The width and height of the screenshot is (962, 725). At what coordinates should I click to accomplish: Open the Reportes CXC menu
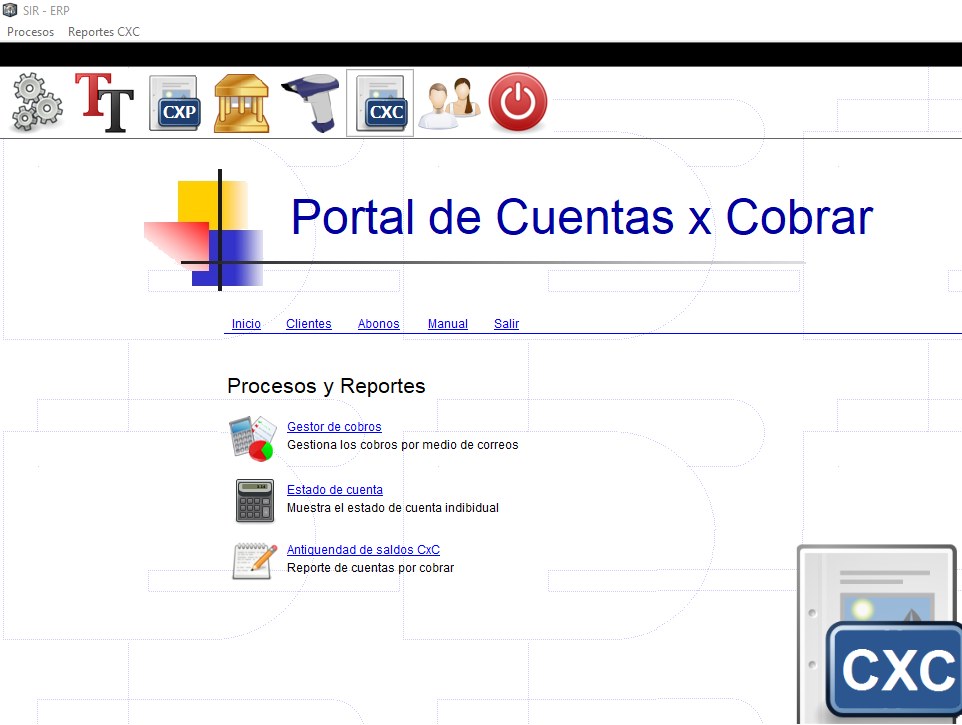coord(103,31)
